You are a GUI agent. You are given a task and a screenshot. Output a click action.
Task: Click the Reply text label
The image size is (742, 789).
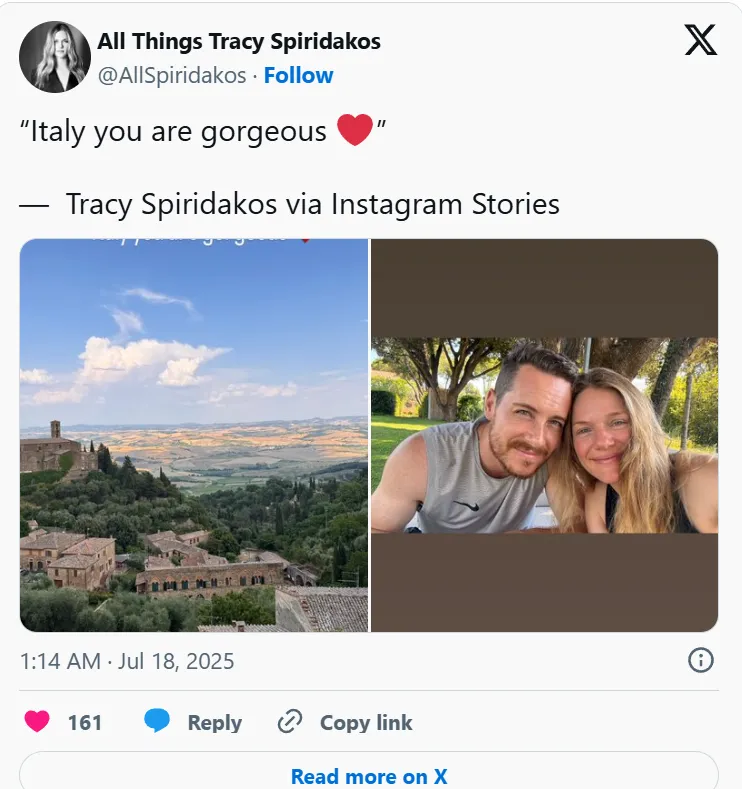pos(215,723)
